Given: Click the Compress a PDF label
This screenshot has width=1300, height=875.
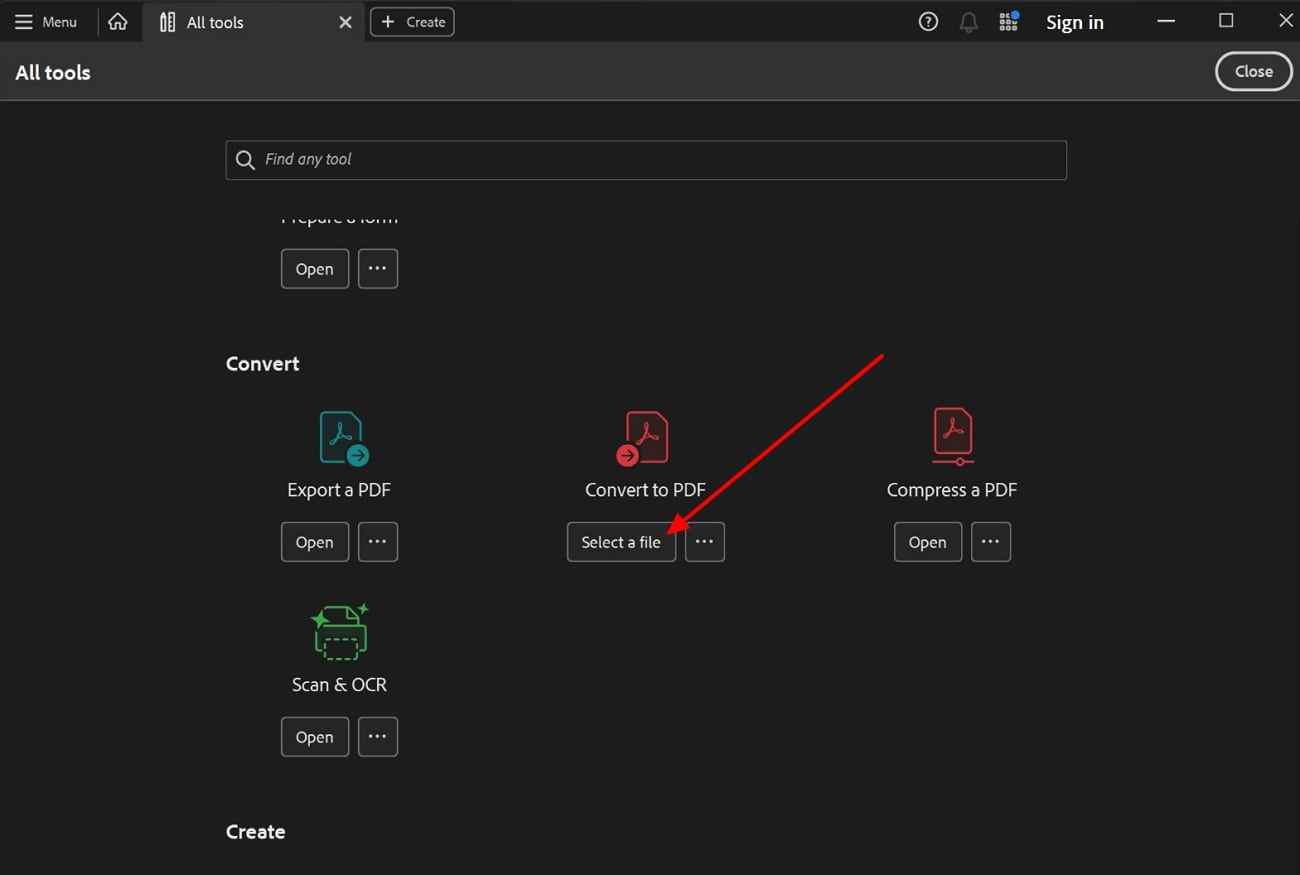Looking at the screenshot, I should (x=952, y=490).
